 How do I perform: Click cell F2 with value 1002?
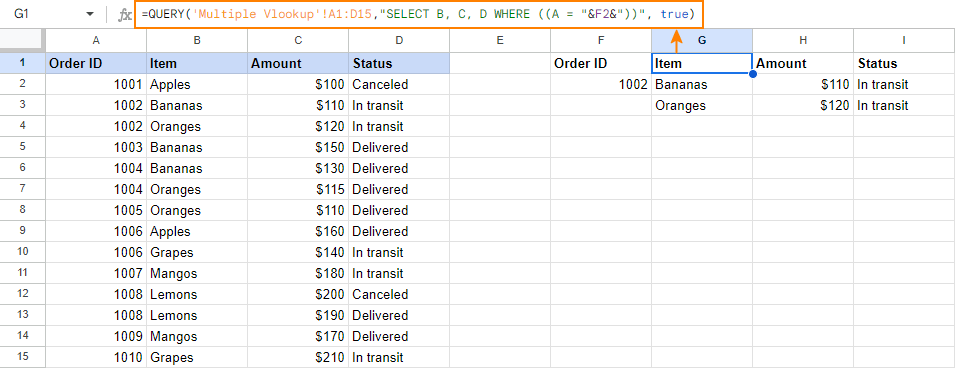click(601, 85)
